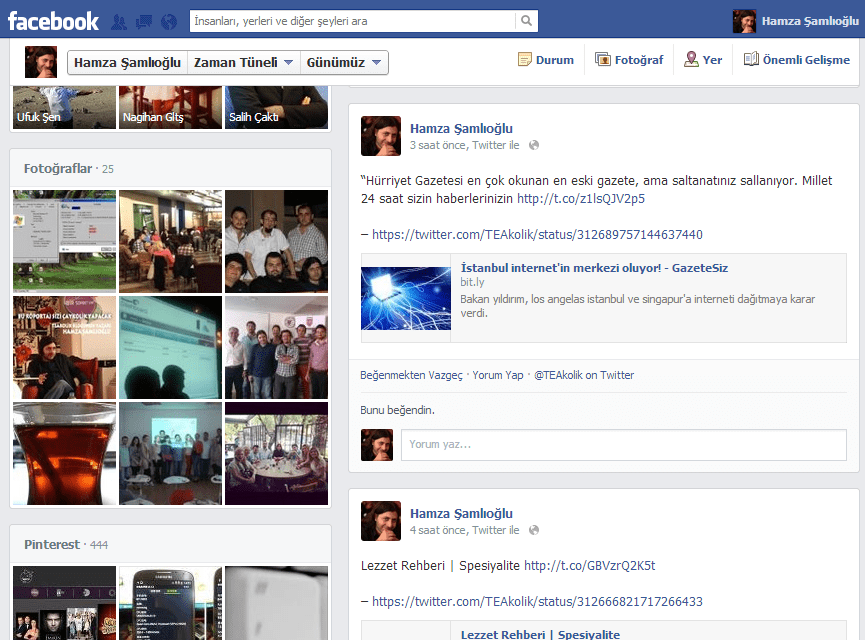Screen dimensions: 865x640
Task: Open Twitter ile link on 4 saat post
Action: [496, 530]
